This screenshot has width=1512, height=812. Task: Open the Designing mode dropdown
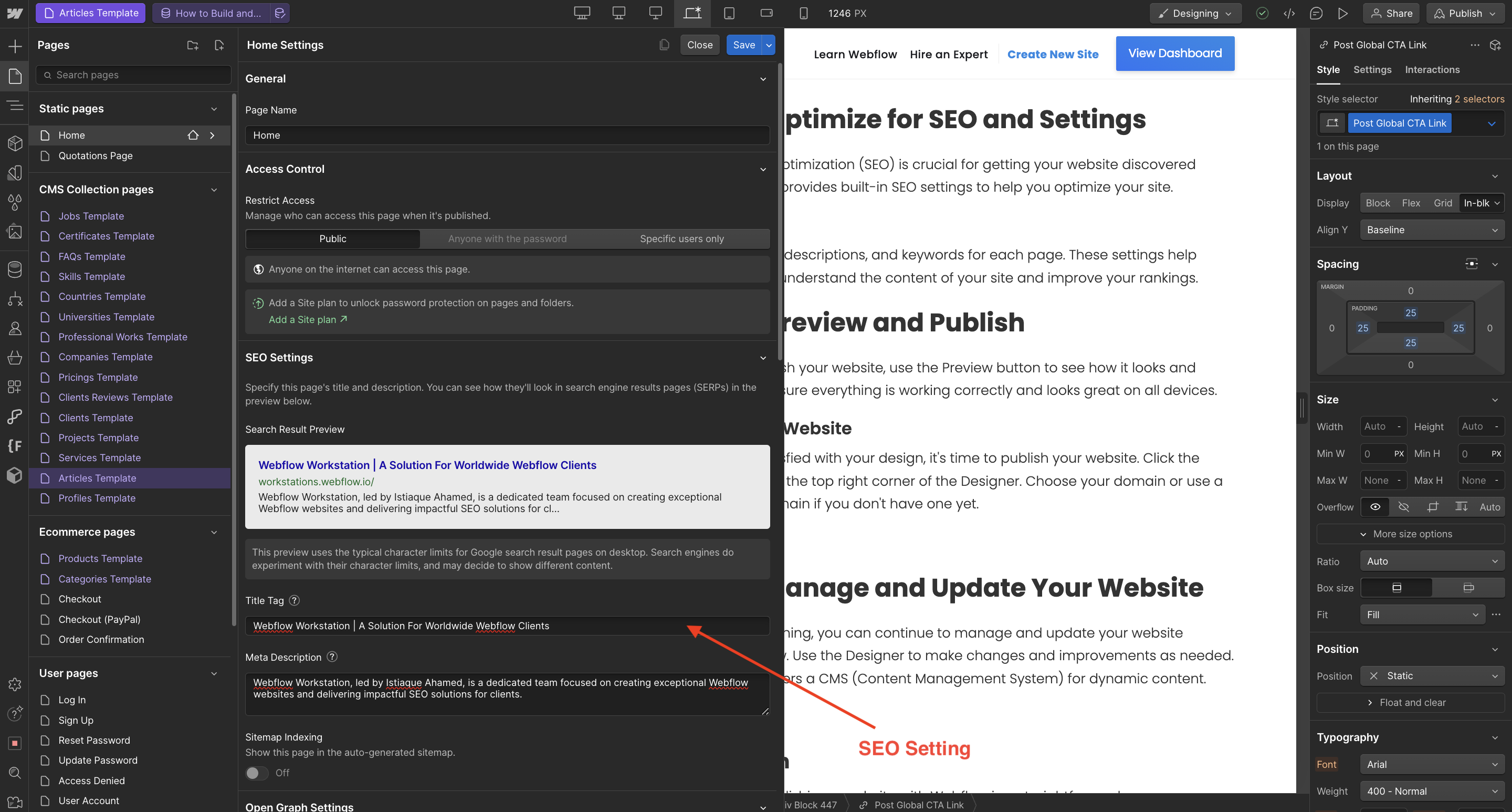1194,13
